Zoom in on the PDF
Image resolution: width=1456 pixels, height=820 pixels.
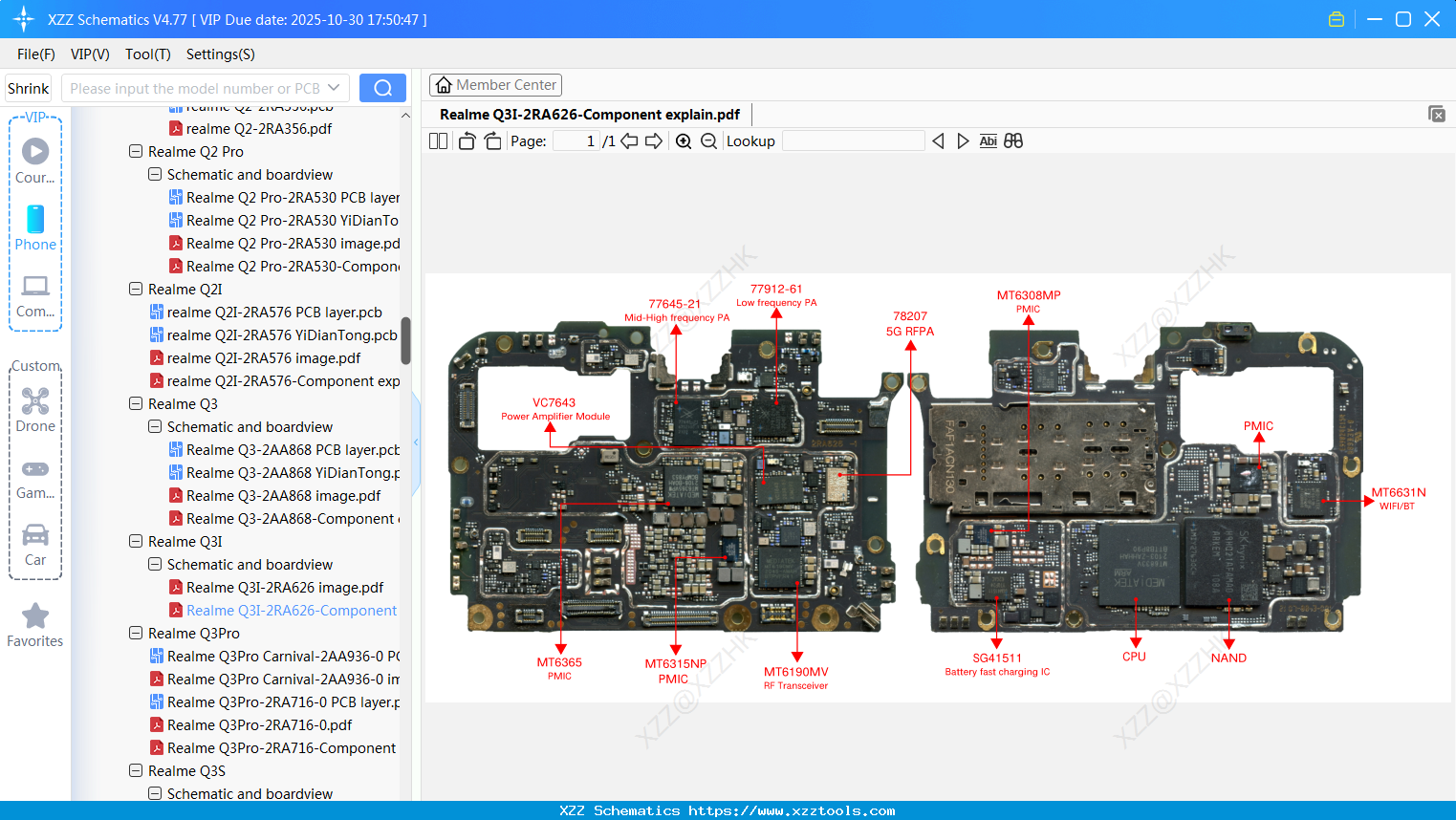[684, 140]
